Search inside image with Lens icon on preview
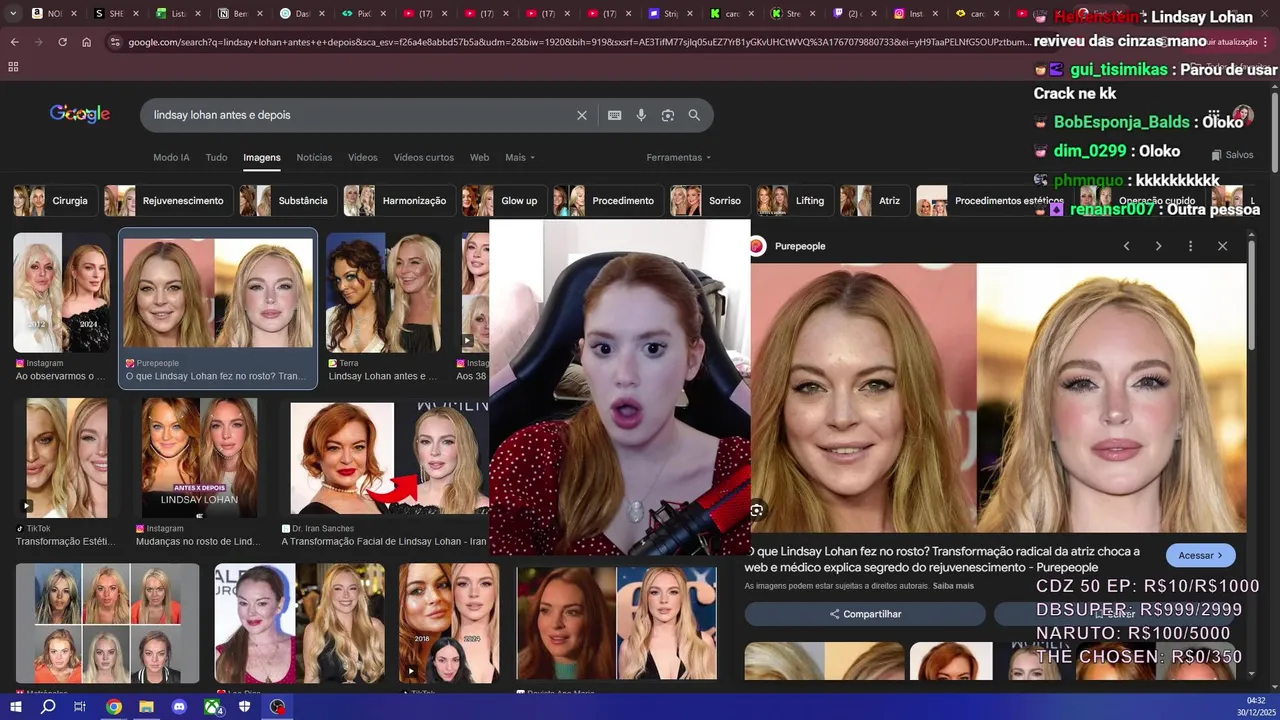1280x720 pixels. 757,510
